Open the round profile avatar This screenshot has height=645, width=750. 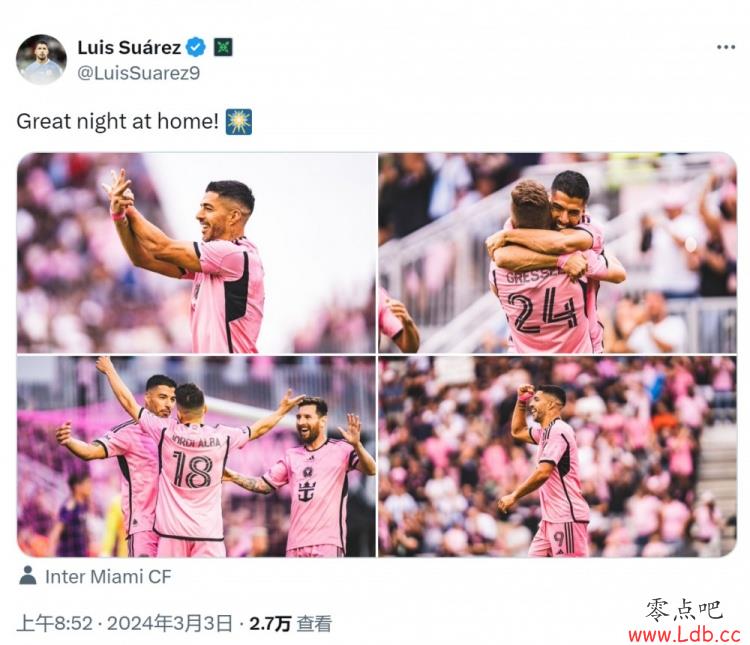click(x=41, y=59)
